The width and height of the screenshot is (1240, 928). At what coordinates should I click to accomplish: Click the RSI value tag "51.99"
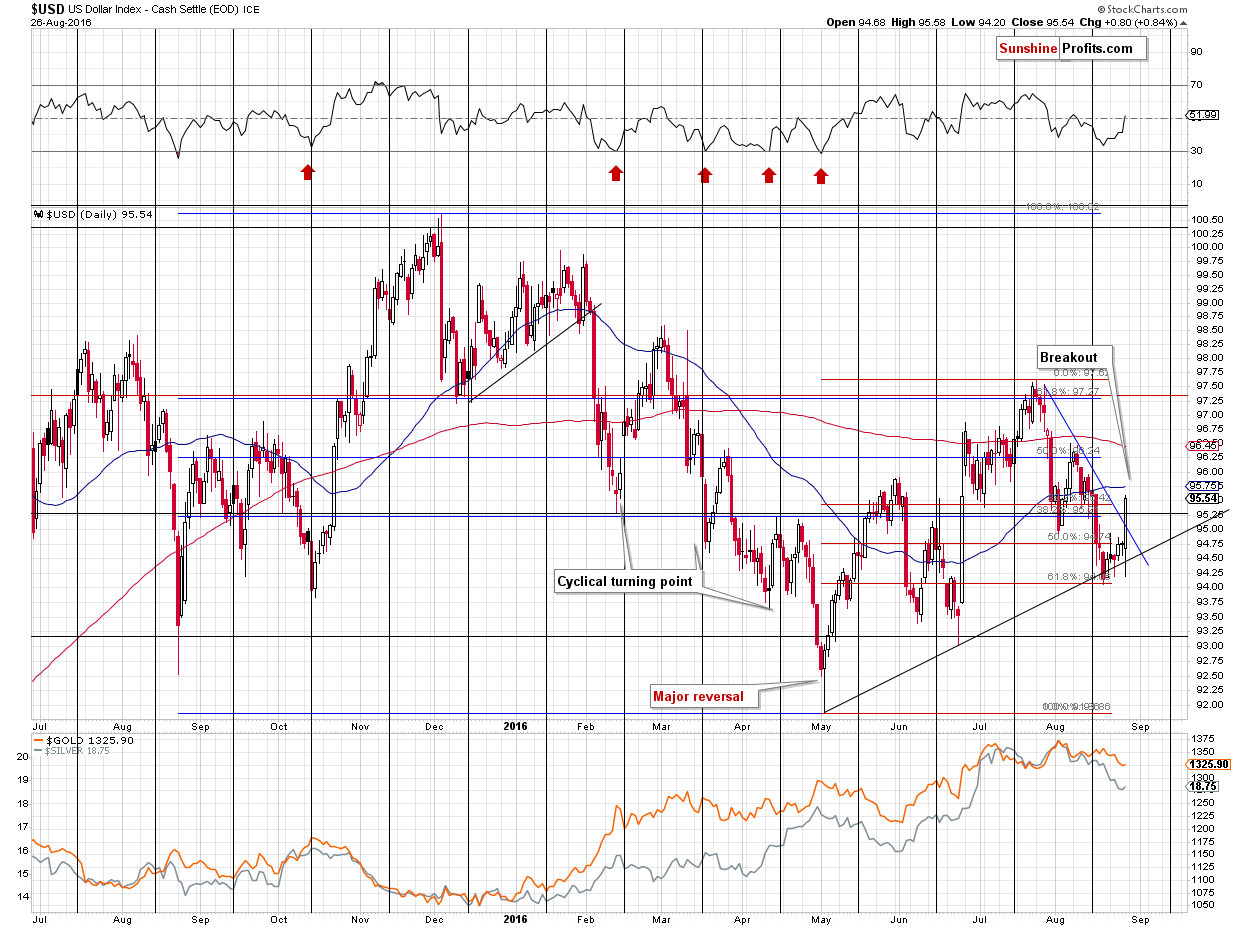click(1203, 116)
